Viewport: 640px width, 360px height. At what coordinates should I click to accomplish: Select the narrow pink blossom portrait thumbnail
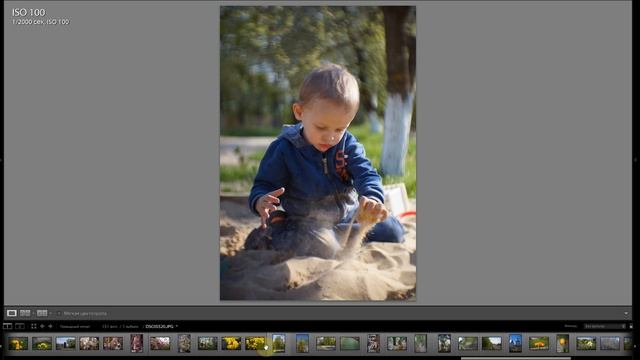[137, 343]
